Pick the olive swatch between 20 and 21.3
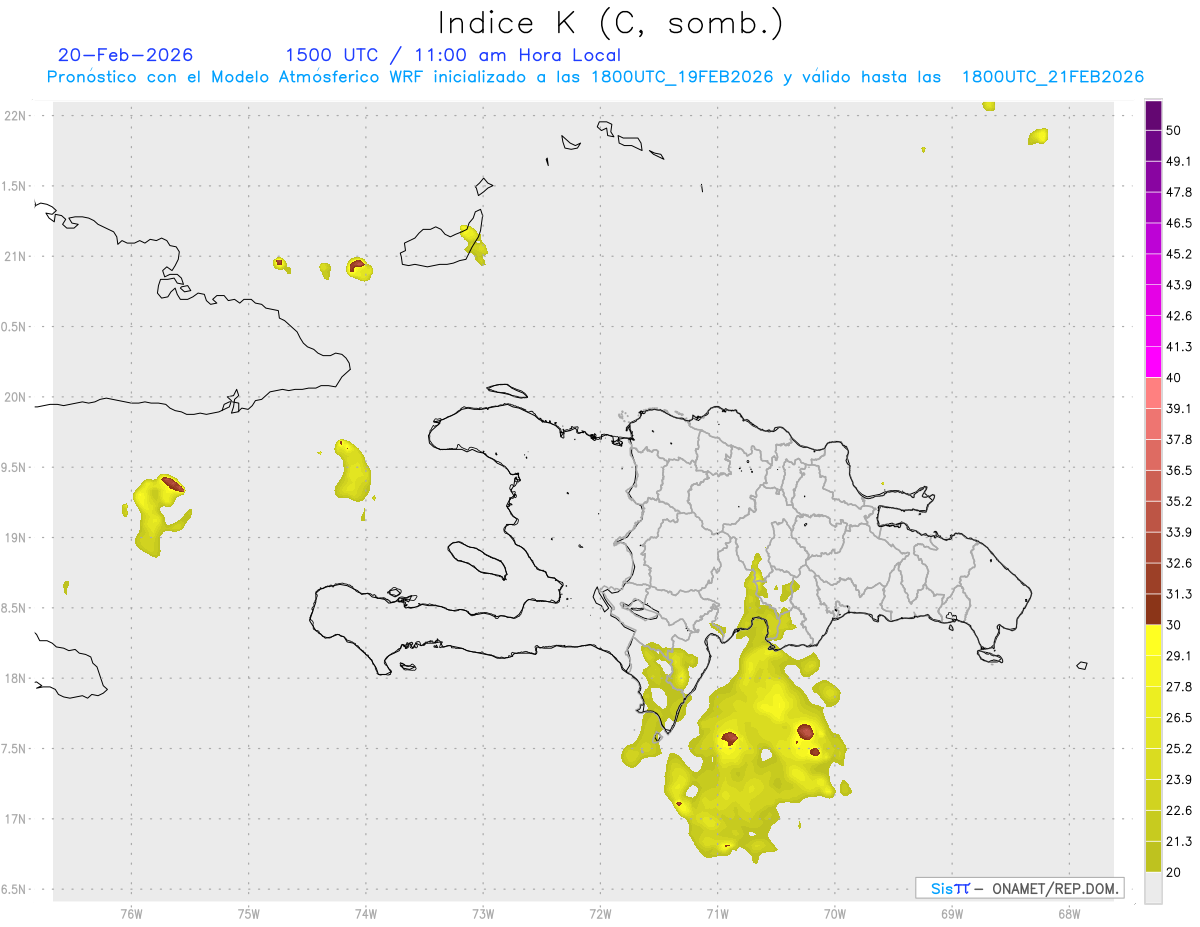 (x=1153, y=856)
